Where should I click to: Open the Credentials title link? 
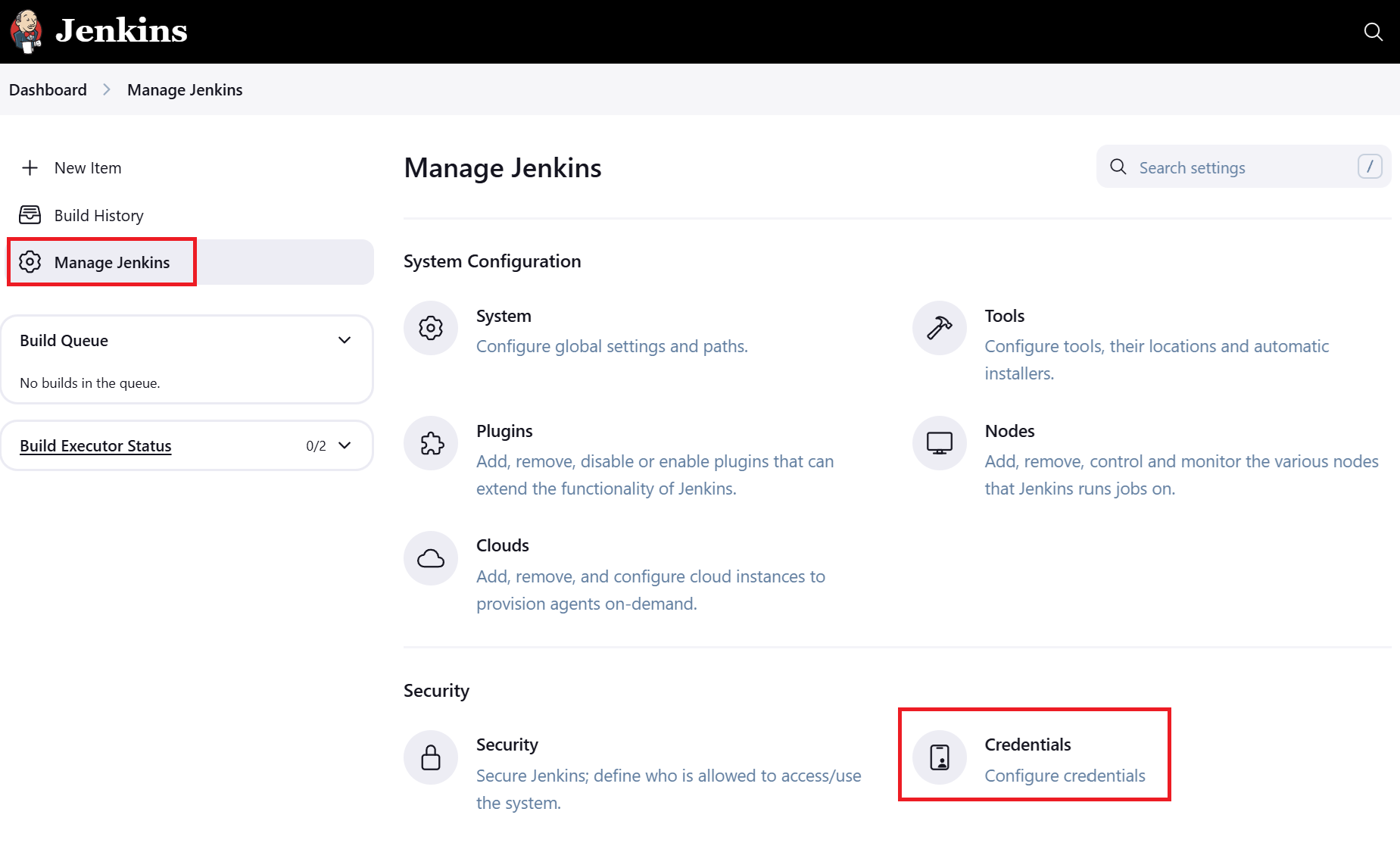pyautogui.click(x=1027, y=745)
